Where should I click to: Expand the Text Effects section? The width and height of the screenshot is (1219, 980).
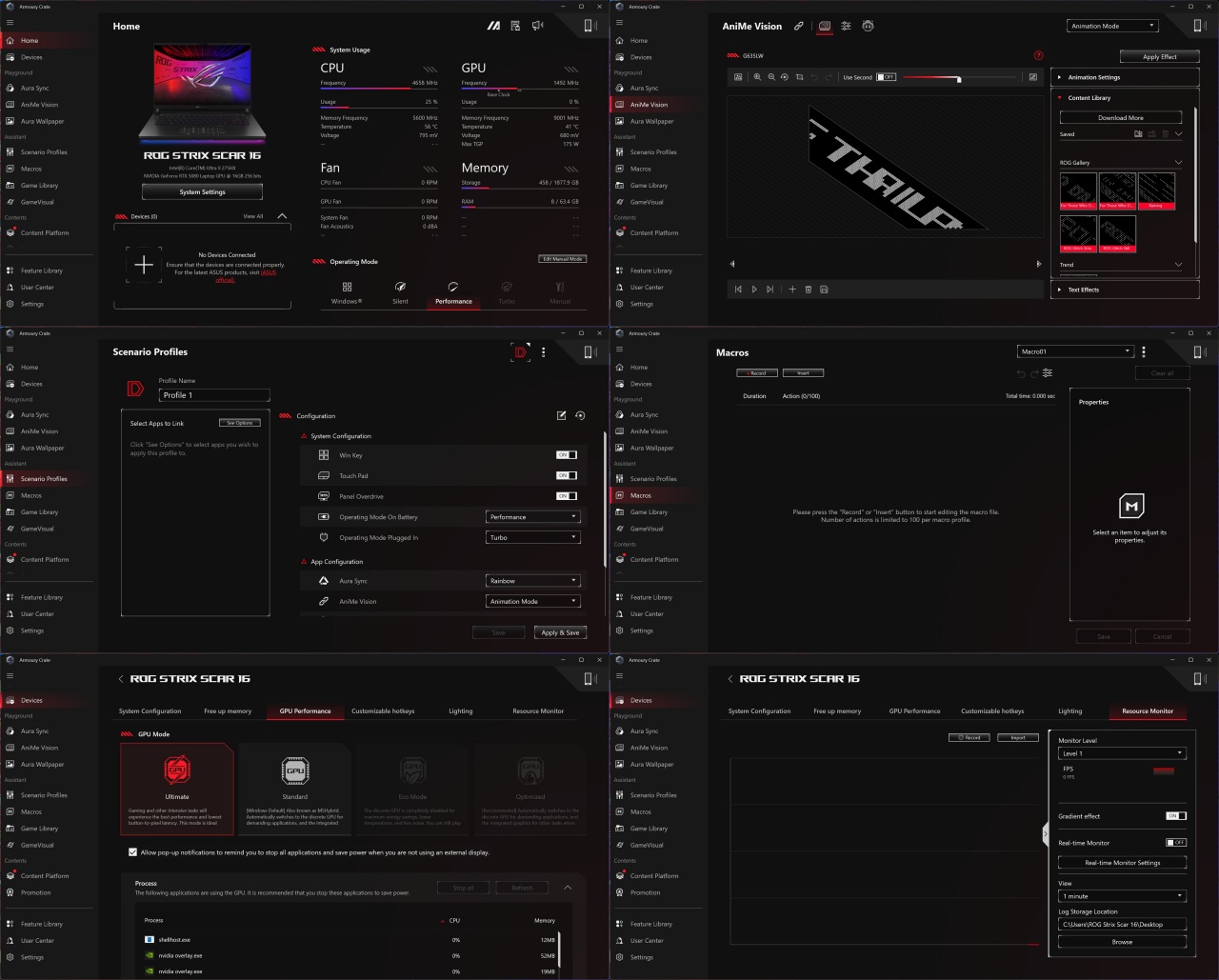point(1124,290)
